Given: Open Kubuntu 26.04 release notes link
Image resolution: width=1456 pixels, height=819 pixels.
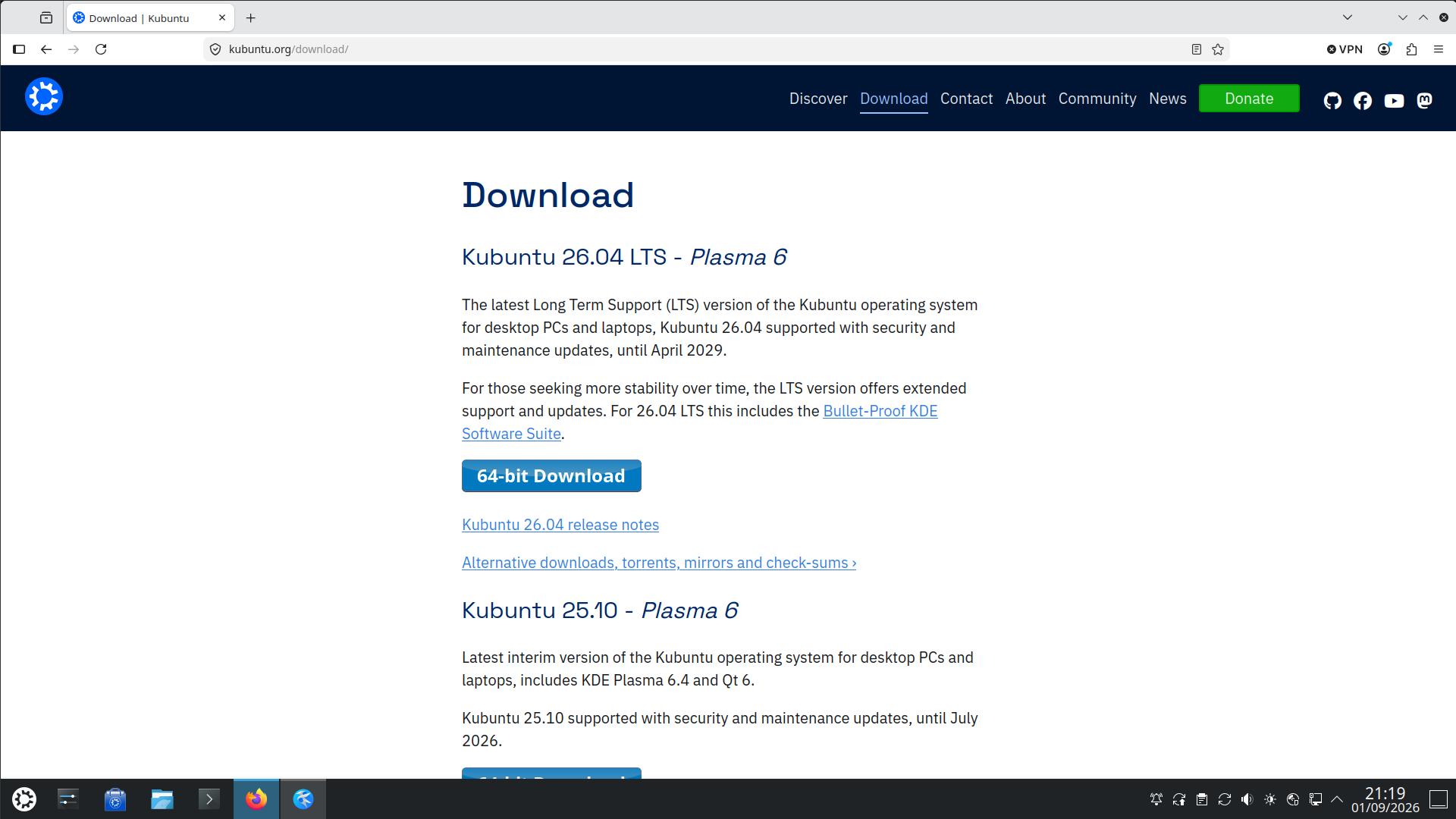Looking at the screenshot, I should (560, 525).
